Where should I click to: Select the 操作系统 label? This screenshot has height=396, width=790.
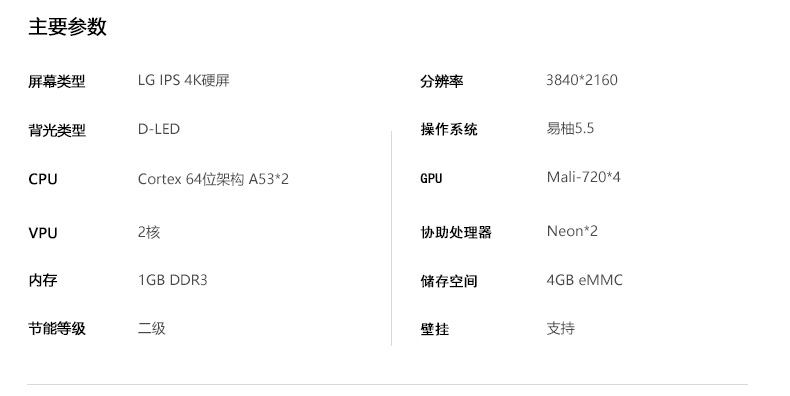(449, 129)
